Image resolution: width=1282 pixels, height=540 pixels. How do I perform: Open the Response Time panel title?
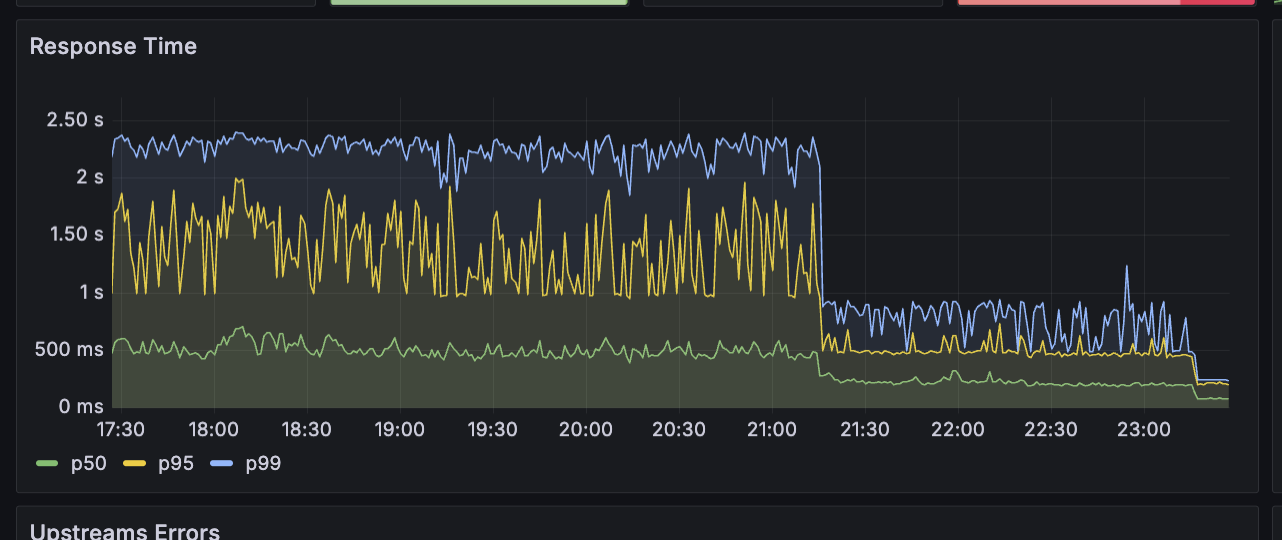[x=113, y=46]
